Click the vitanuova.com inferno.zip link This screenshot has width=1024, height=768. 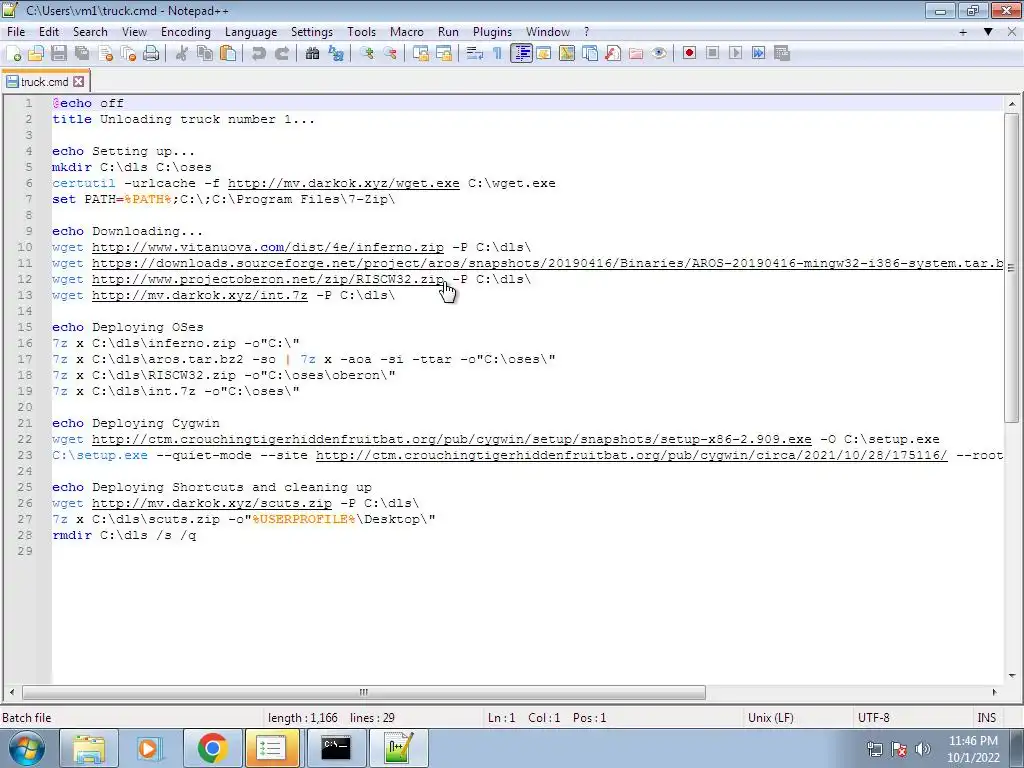coord(268,248)
